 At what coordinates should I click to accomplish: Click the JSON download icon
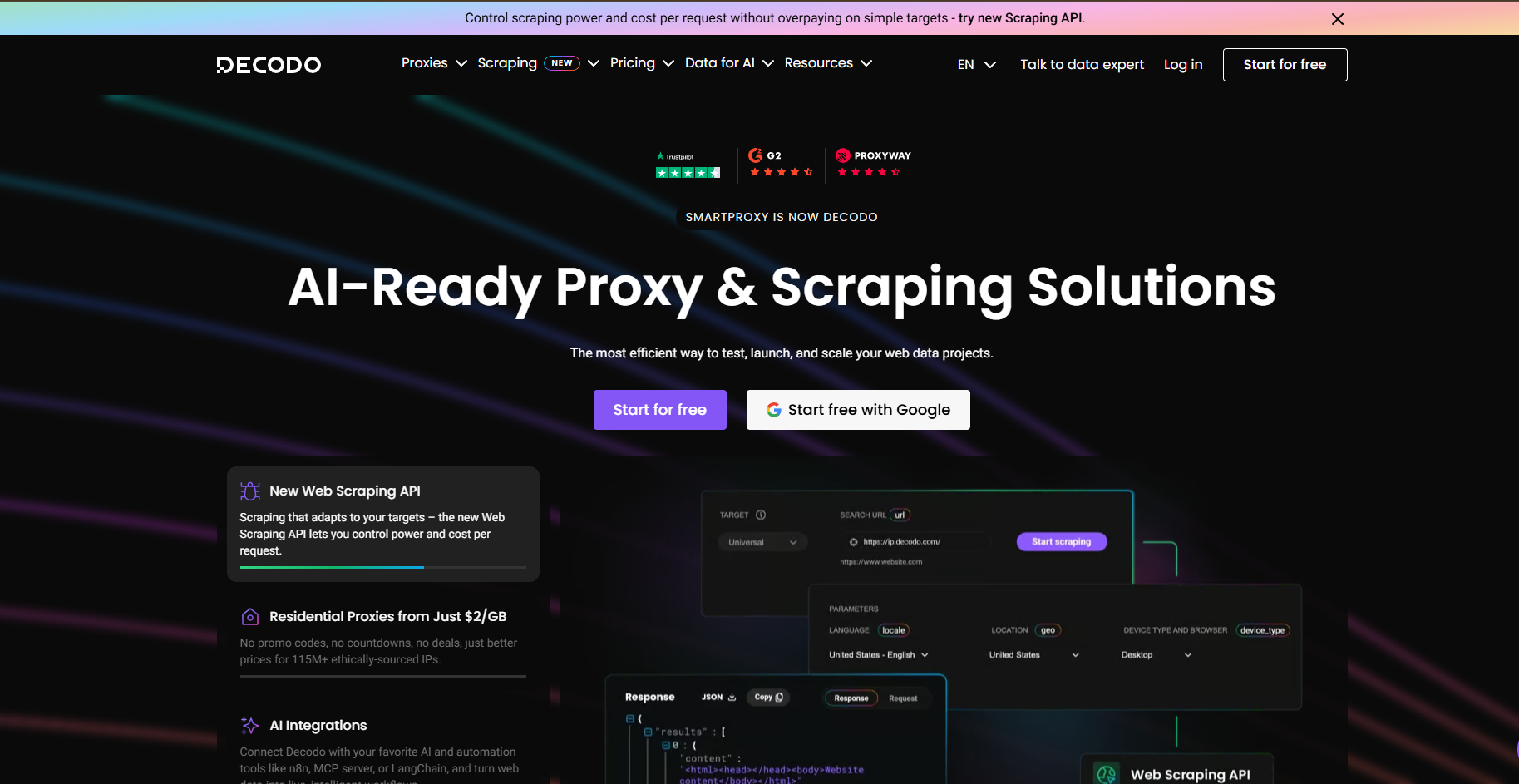732,698
